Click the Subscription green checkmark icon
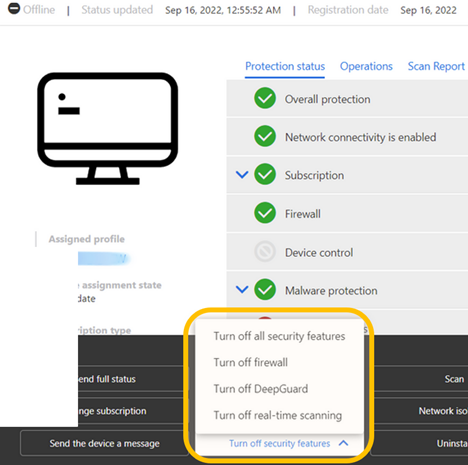 coord(265,174)
